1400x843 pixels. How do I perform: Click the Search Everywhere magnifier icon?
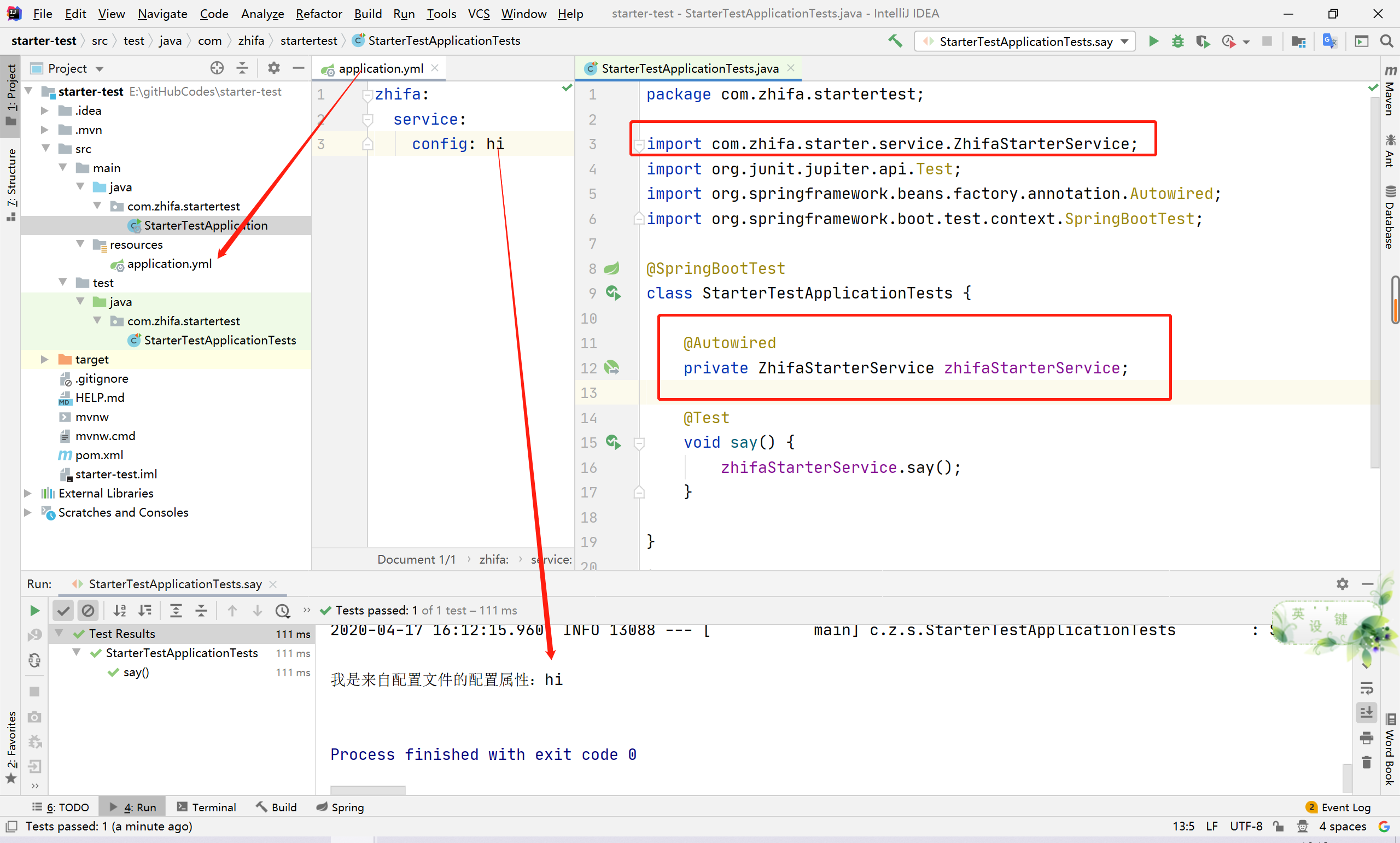(x=1386, y=41)
